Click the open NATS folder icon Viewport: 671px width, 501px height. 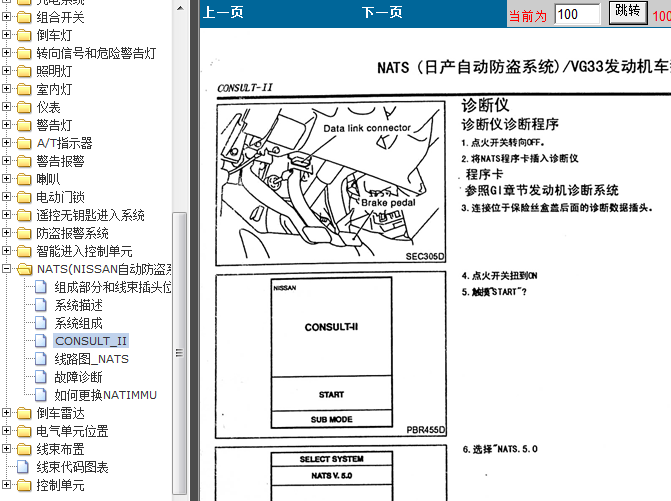[24, 269]
